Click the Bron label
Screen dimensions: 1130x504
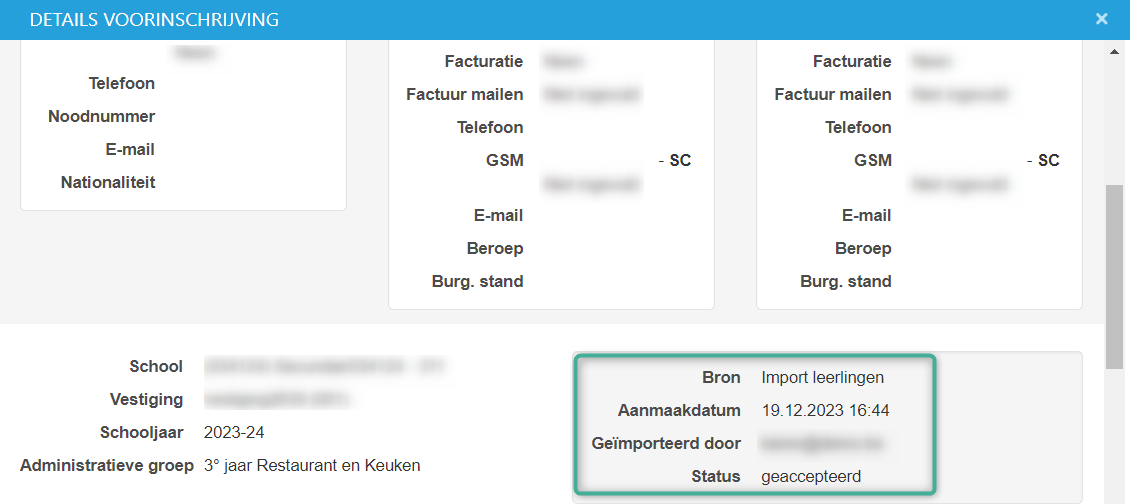pyautogui.click(x=721, y=377)
